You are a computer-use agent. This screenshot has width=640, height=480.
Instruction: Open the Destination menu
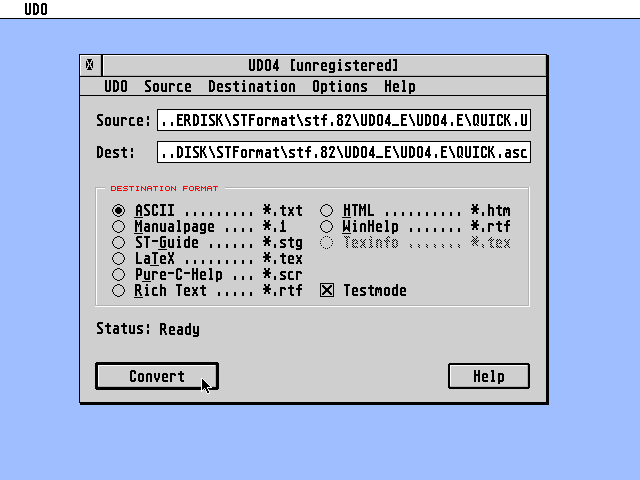coord(252,87)
